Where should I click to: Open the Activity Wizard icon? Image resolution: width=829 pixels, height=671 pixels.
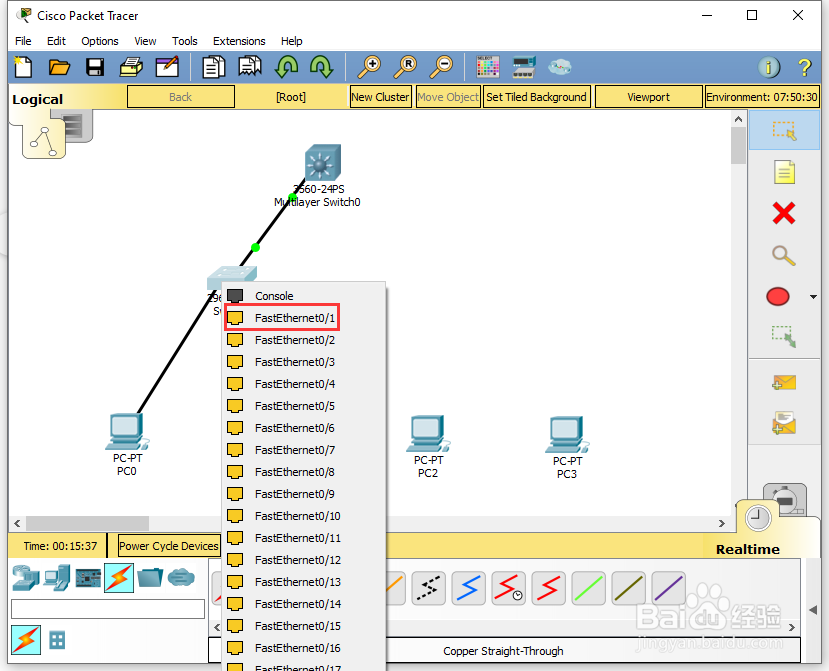pyautogui.click(x=167, y=68)
